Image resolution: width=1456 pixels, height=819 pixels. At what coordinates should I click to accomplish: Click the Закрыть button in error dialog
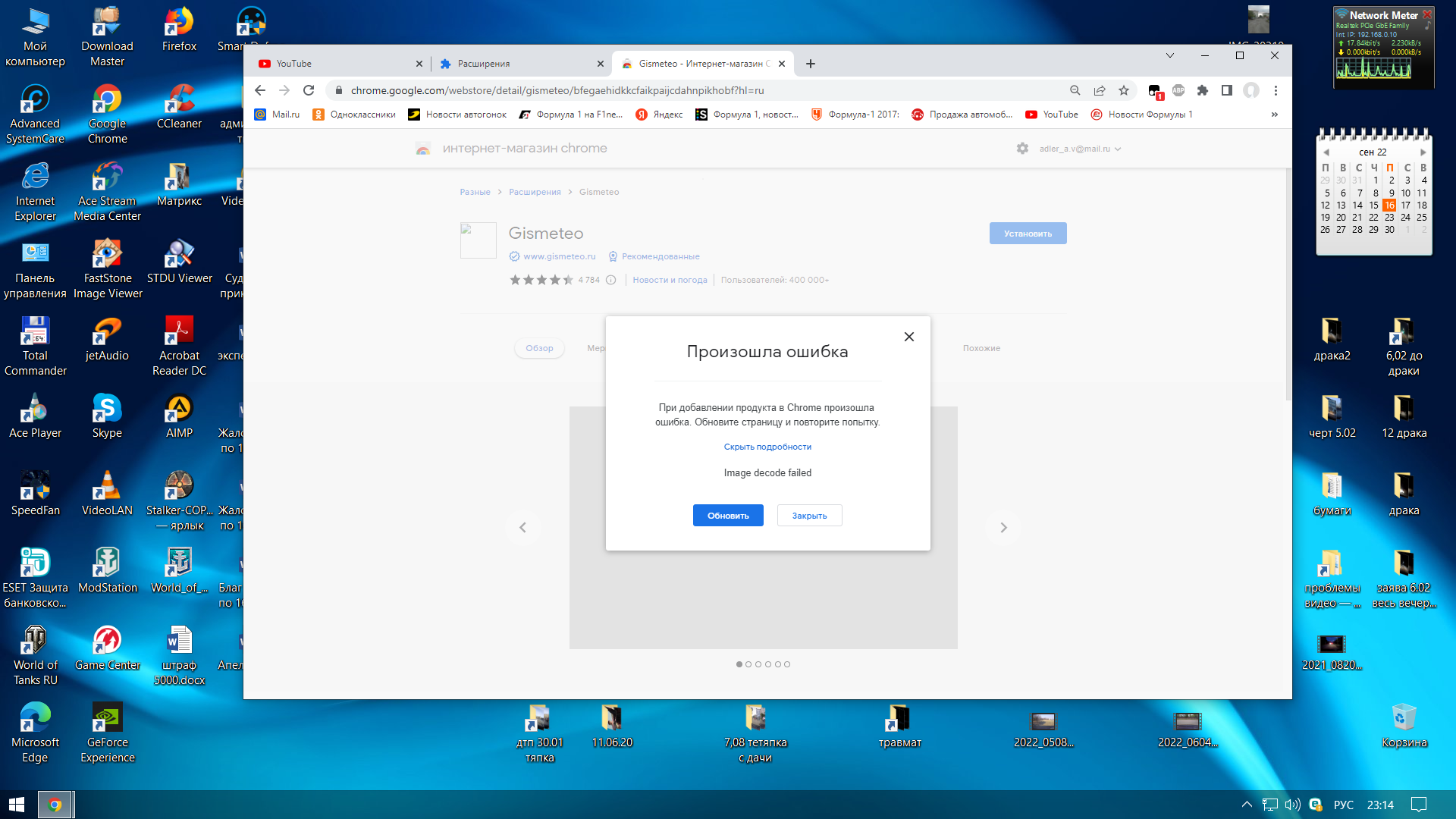809,516
